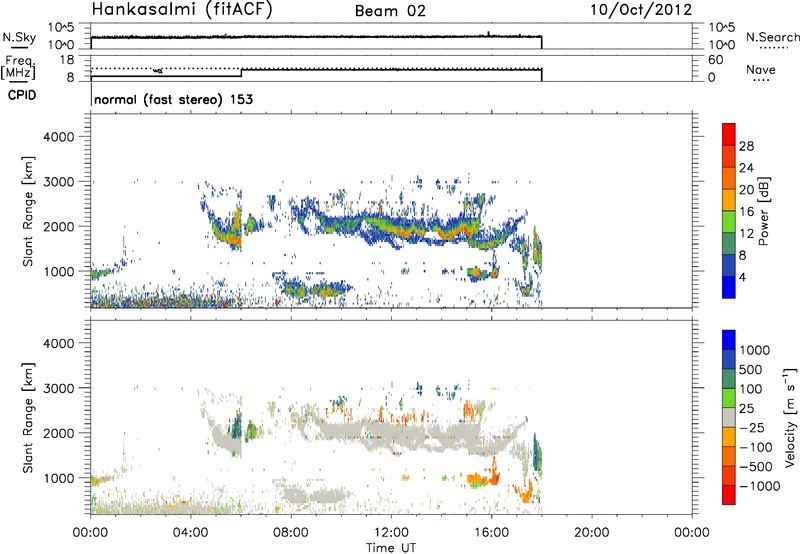
Task: Click the '-25' label on Velocity color bar
Action: pos(752,428)
